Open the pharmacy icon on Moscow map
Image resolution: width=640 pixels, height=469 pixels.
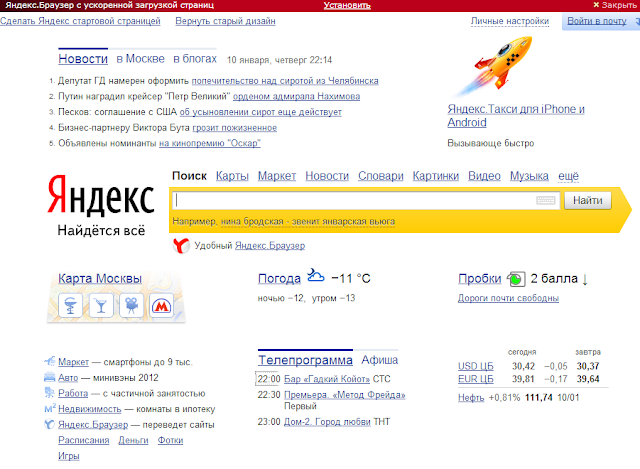(x=71, y=305)
